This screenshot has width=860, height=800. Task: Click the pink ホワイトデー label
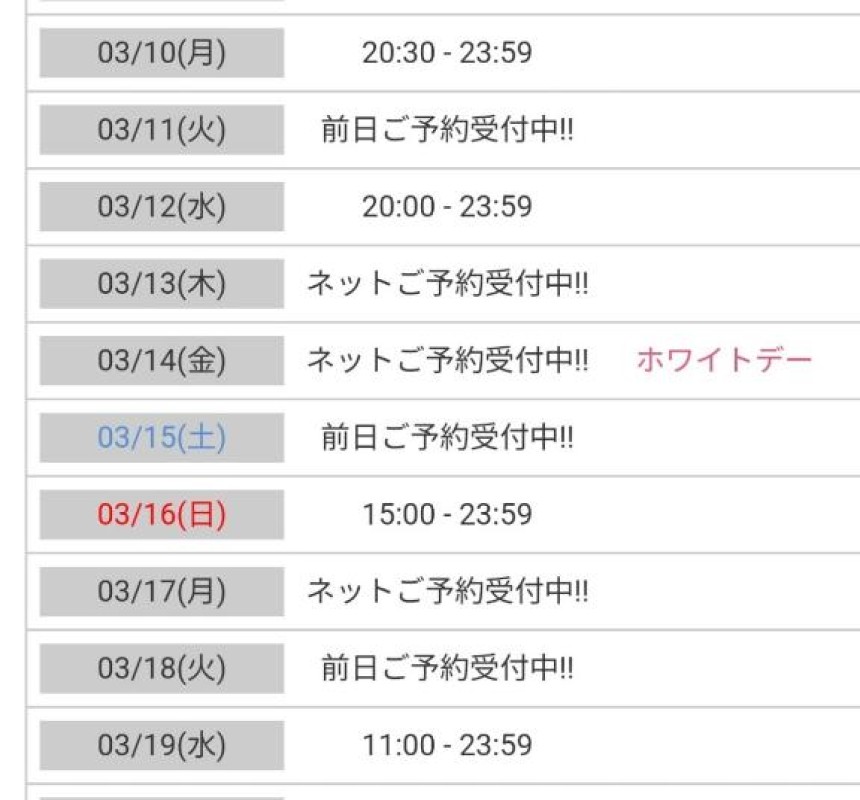point(724,360)
